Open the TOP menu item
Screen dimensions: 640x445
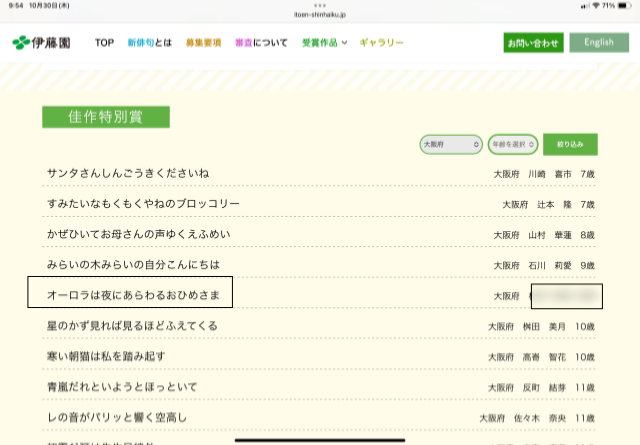pos(104,43)
